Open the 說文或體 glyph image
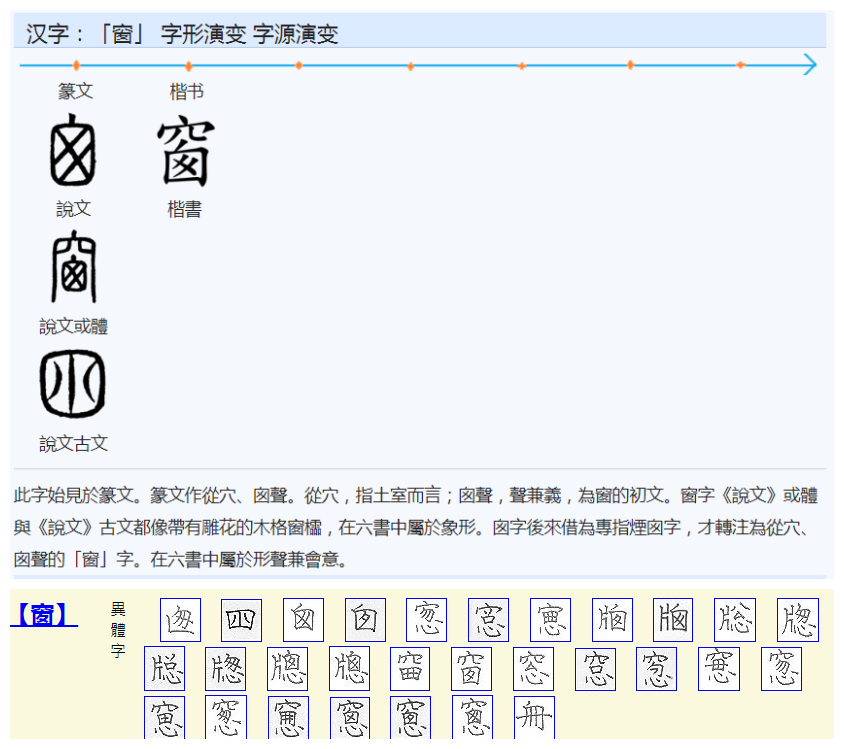Screen dimensions: 844x749 coord(74,267)
